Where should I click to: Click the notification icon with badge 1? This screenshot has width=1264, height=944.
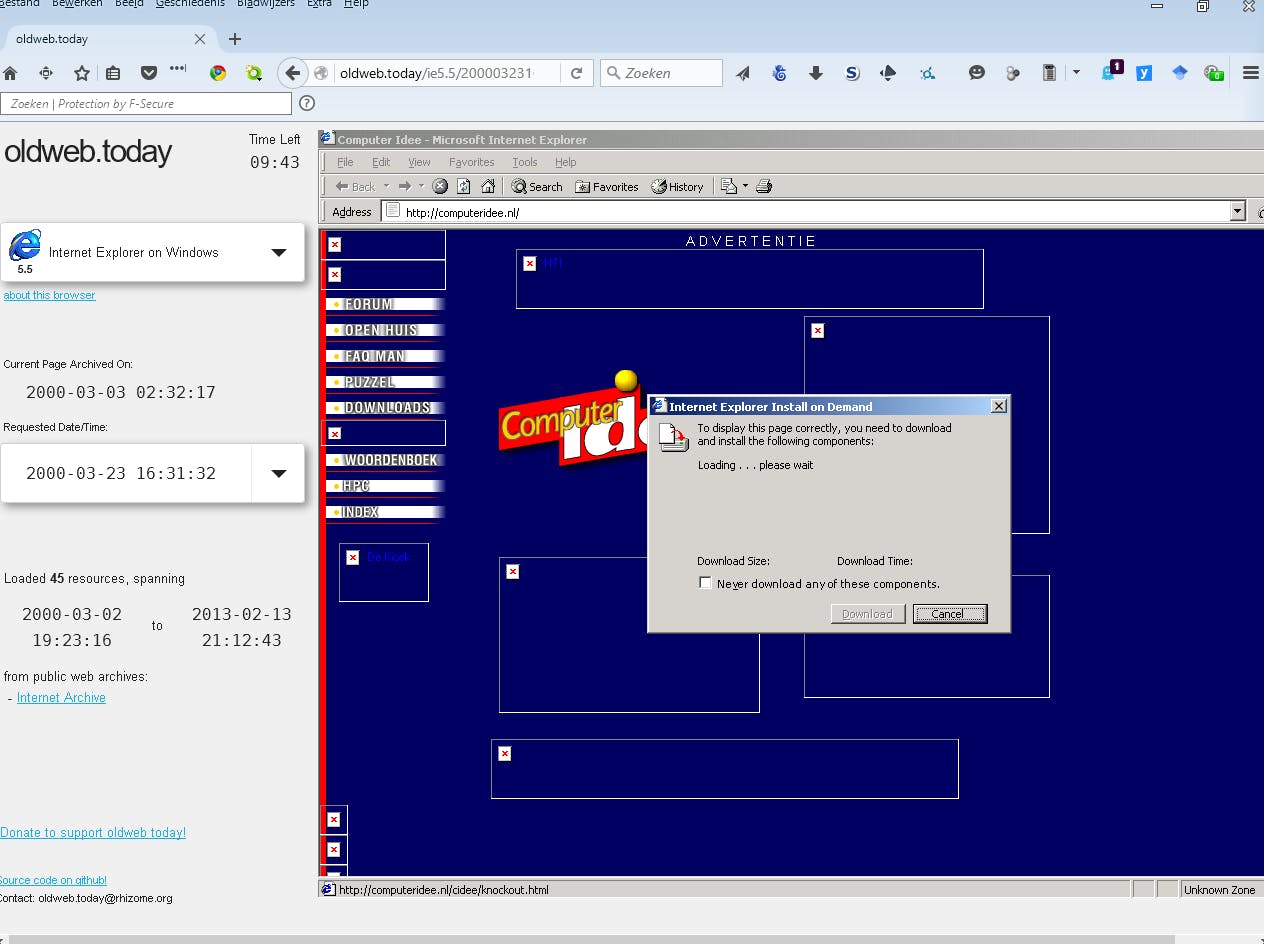[1110, 71]
